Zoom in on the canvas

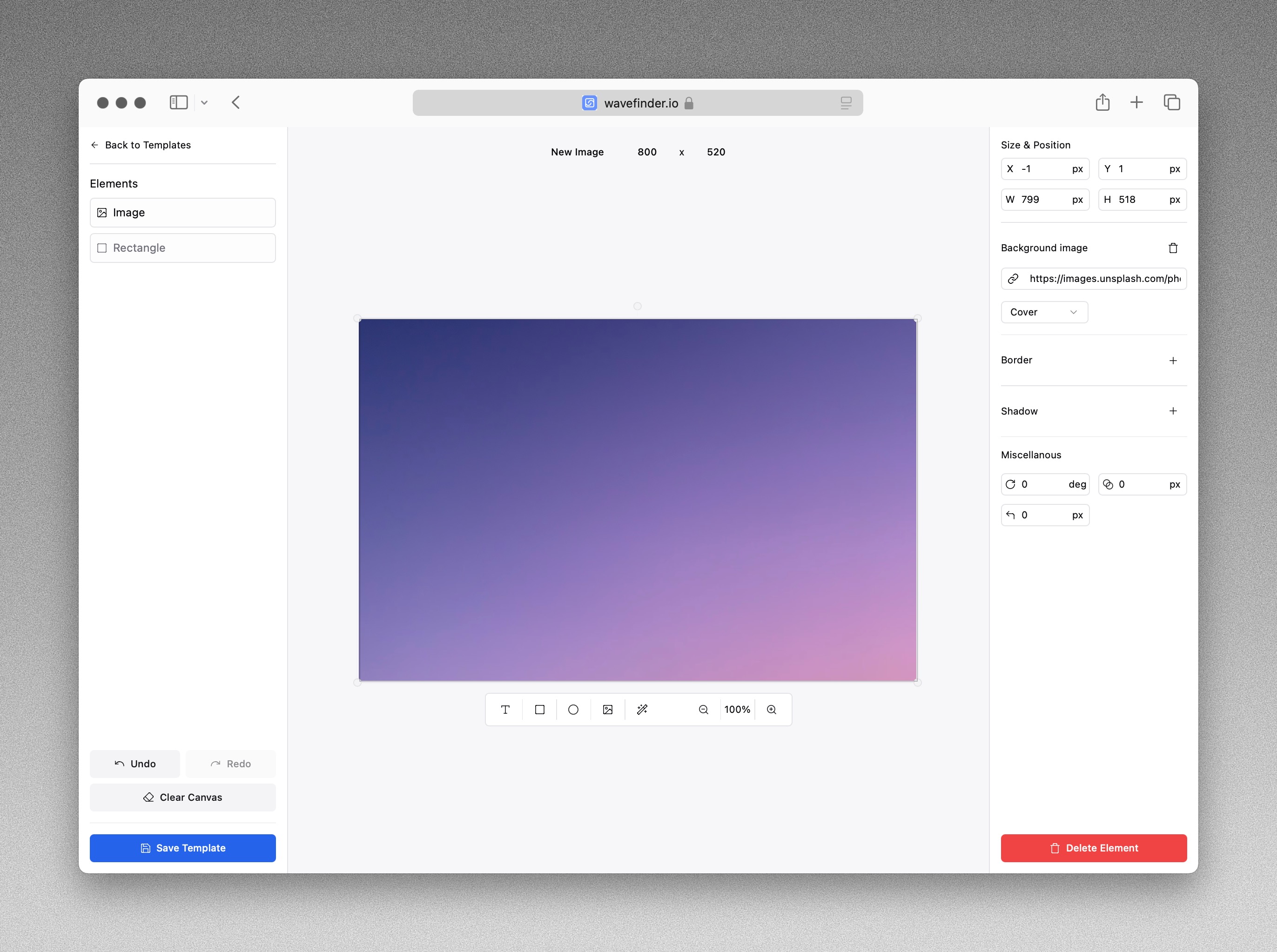point(772,710)
